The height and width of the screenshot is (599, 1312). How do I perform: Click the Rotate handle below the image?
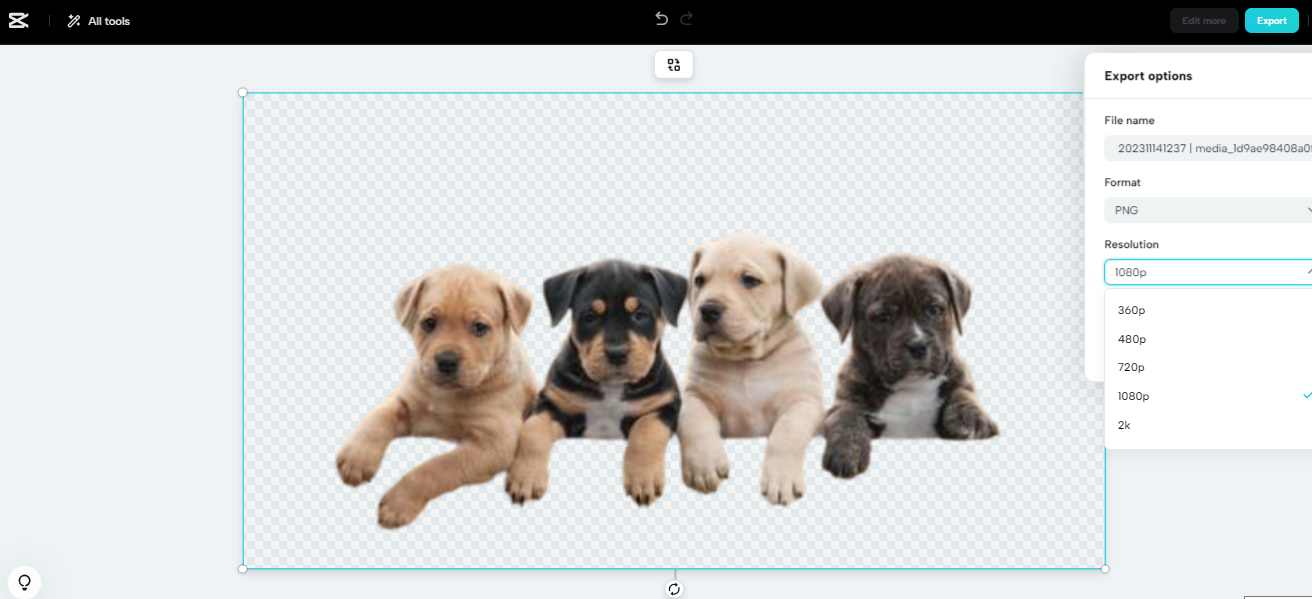tap(673, 589)
